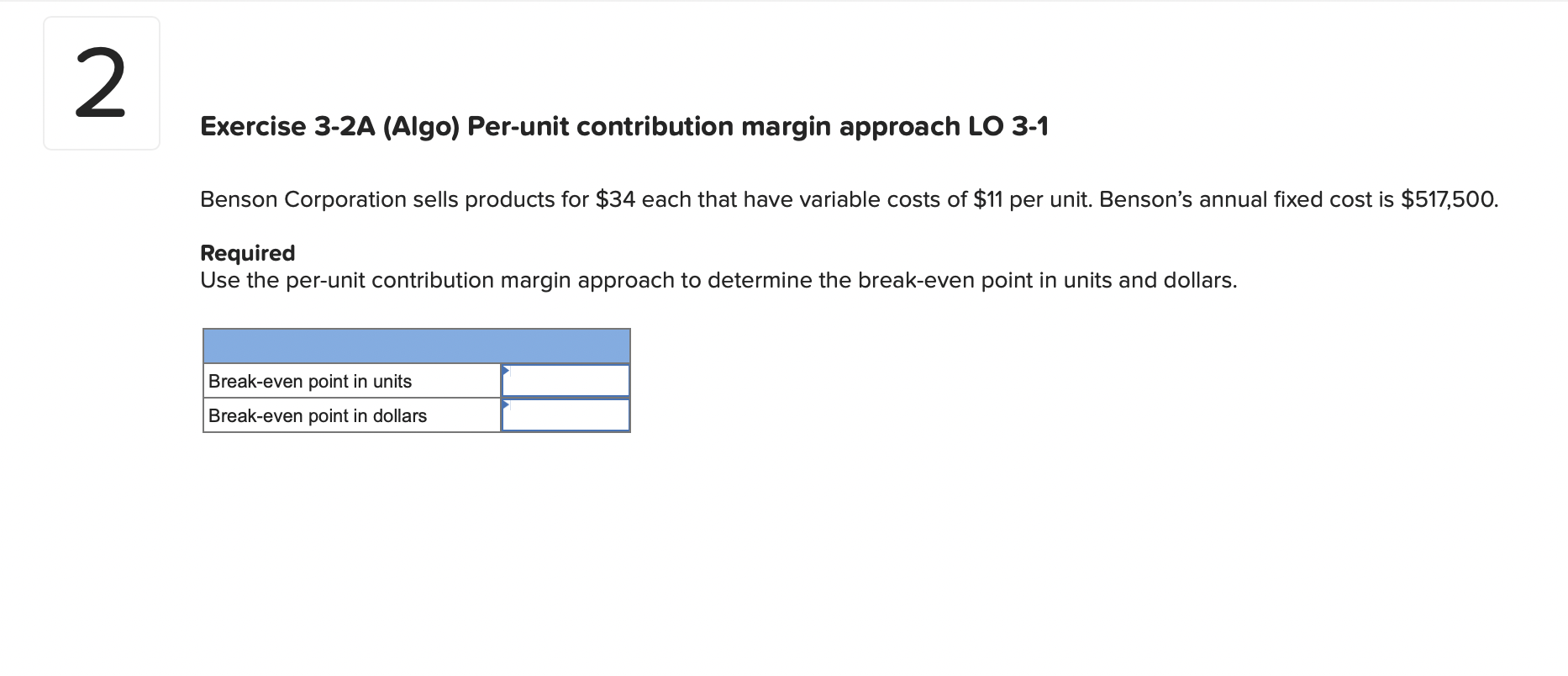Click the blue table header row
The image size is (1568, 676).
416,345
